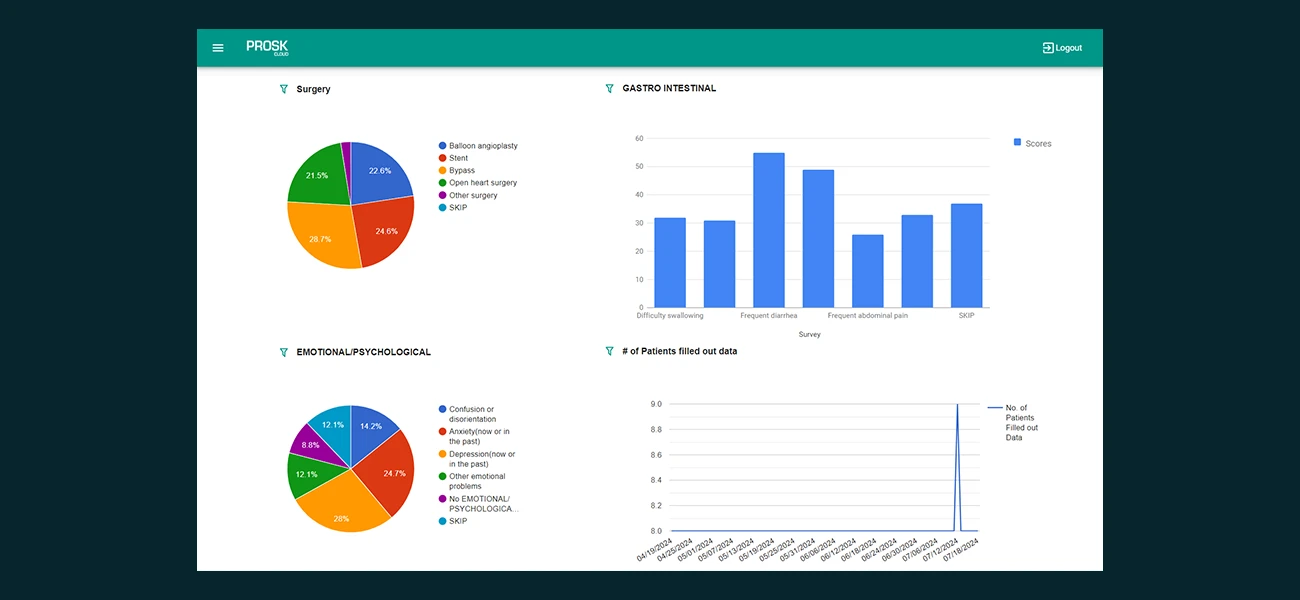1300x600 pixels.
Task: Click the PROSK cloud logo
Action: [267, 47]
